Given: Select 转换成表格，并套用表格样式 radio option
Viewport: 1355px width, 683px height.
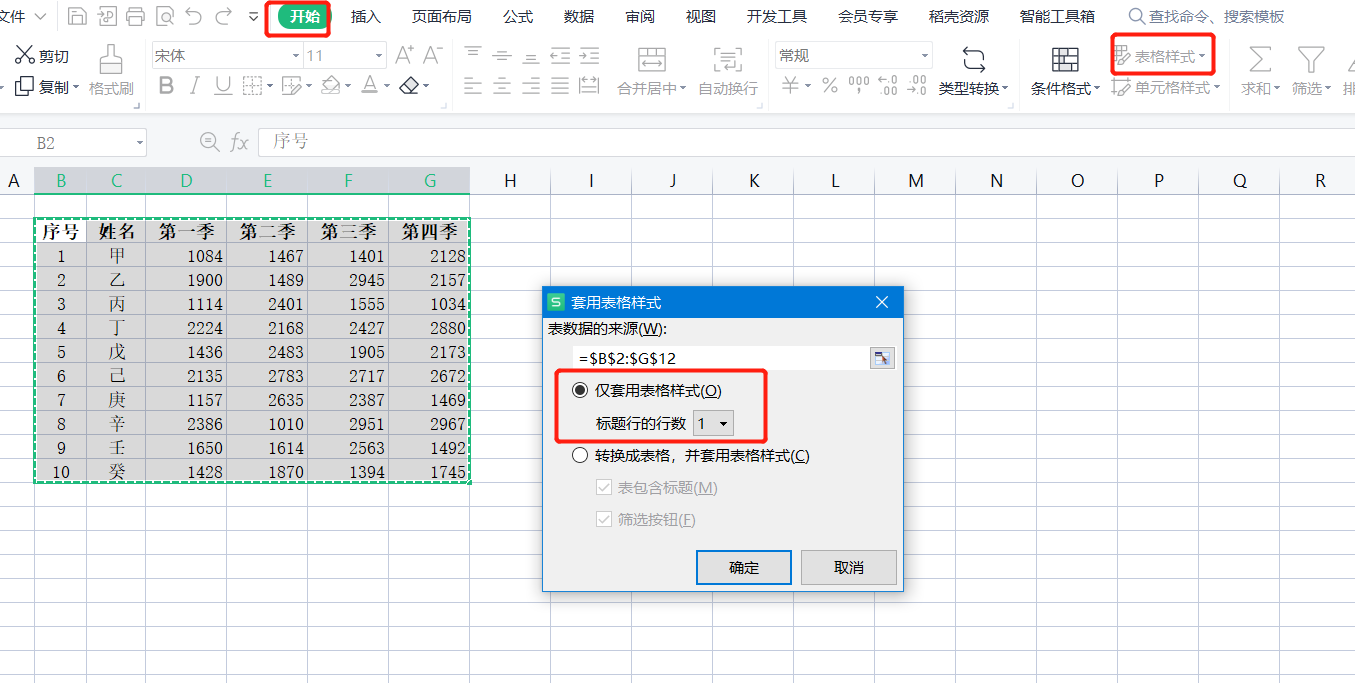Looking at the screenshot, I should (580, 456).
